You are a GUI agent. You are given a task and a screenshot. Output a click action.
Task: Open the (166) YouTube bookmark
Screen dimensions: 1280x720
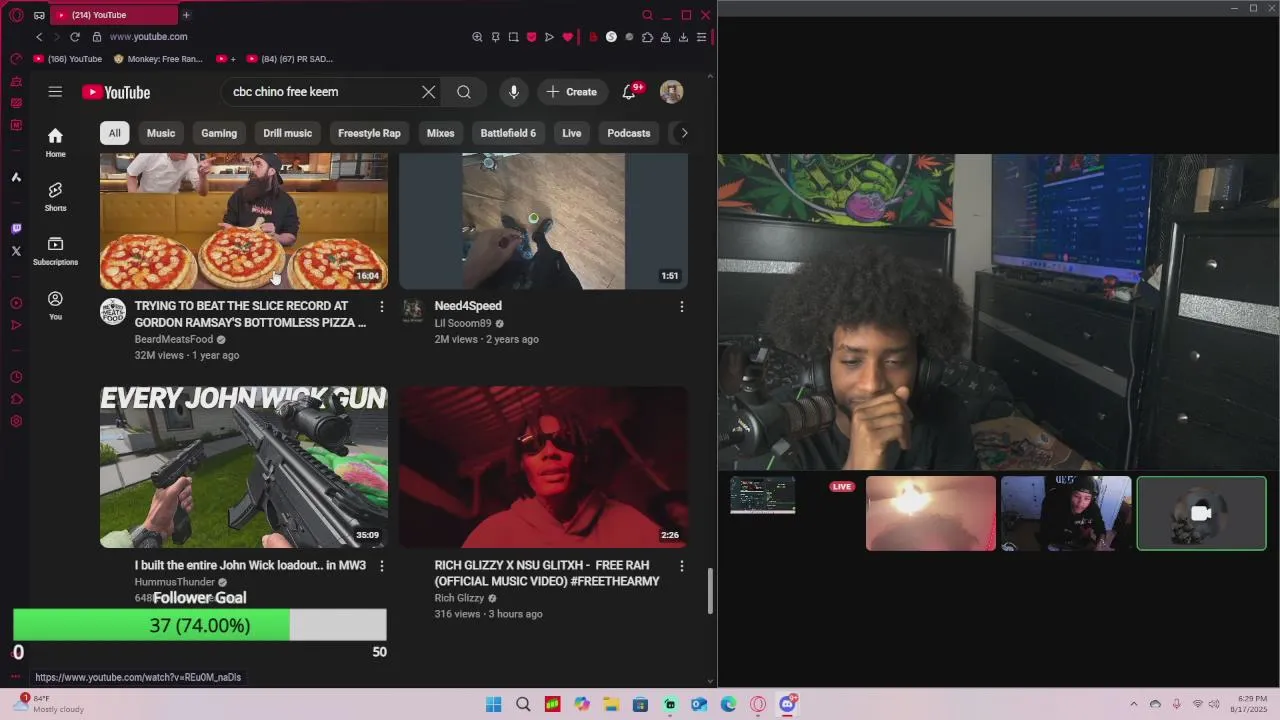68,59
